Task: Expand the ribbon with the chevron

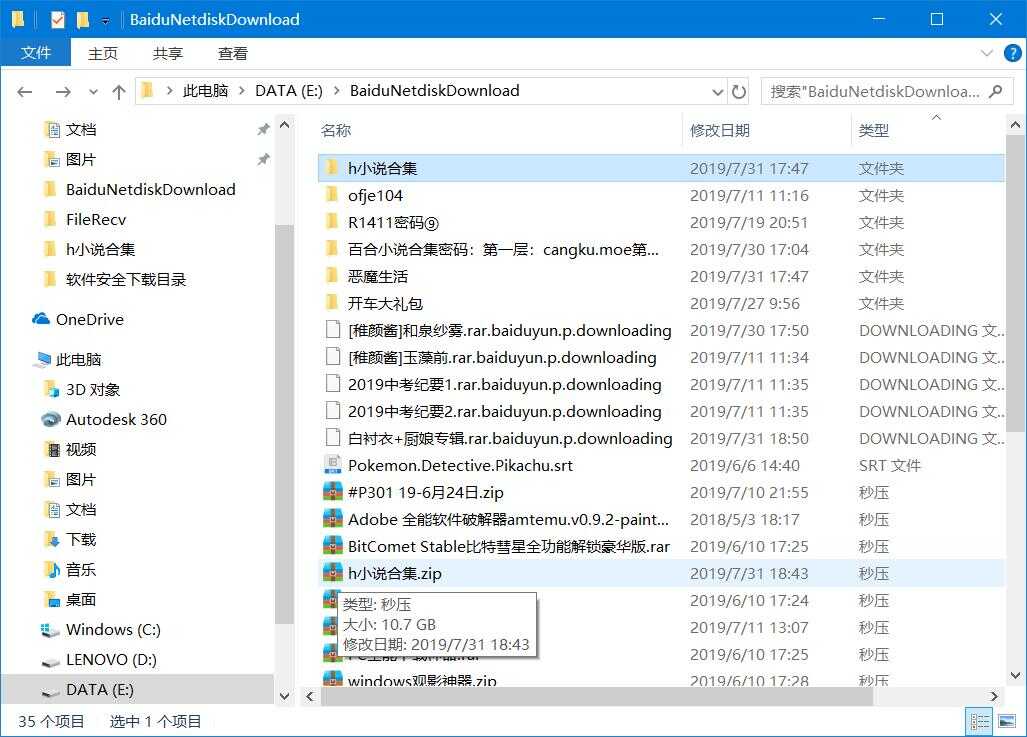Action: (x=986, y=53)
